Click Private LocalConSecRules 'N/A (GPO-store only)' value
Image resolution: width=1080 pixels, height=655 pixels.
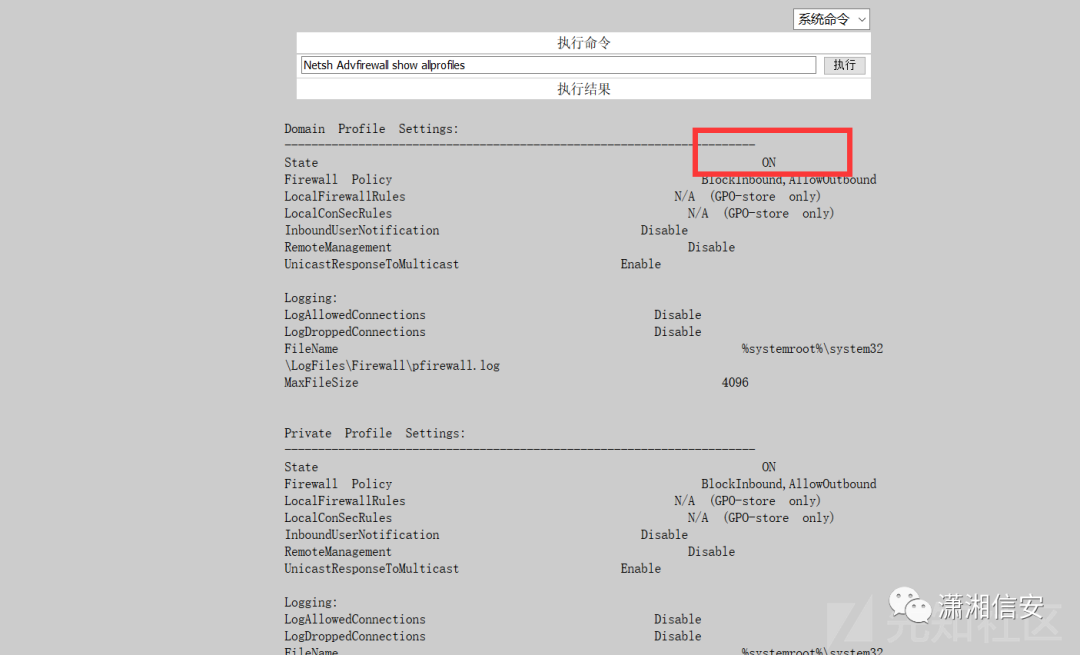761,518
